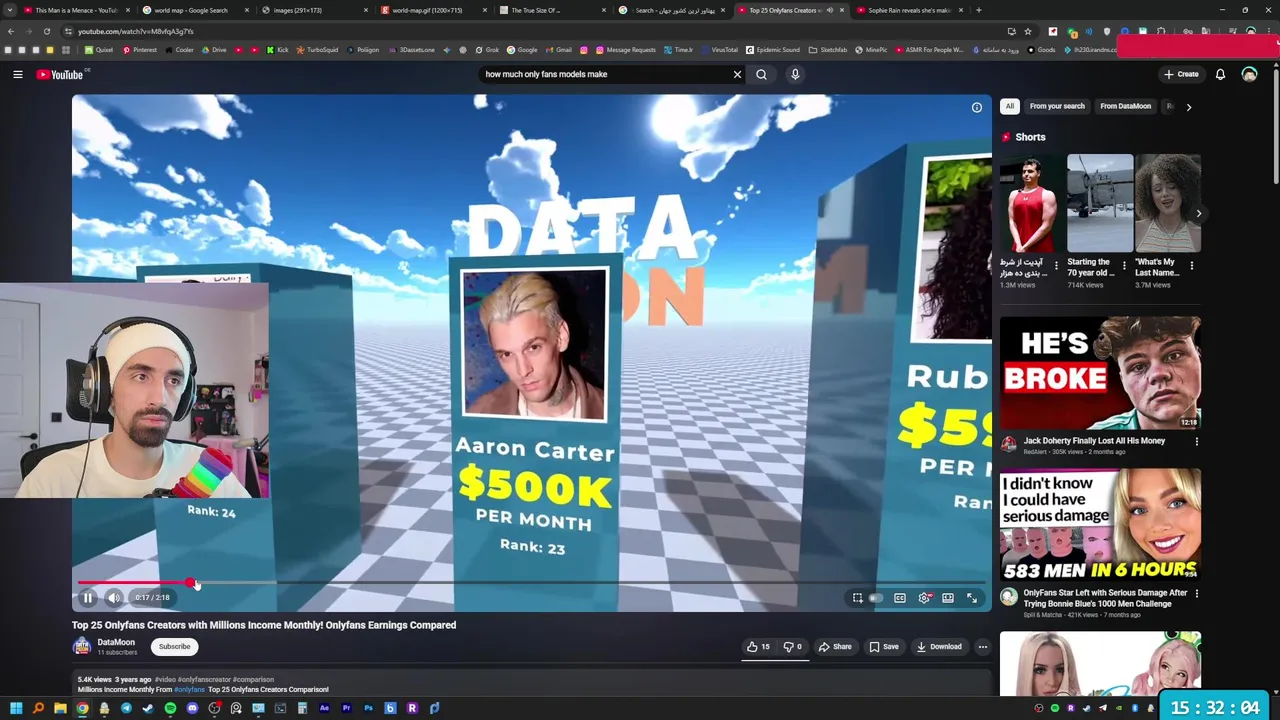The width and height of the screenshot is (1280, 720).
Task: Subscribe to the DataMoon channel
Action: pyautogui.click(x=174, y=646)
